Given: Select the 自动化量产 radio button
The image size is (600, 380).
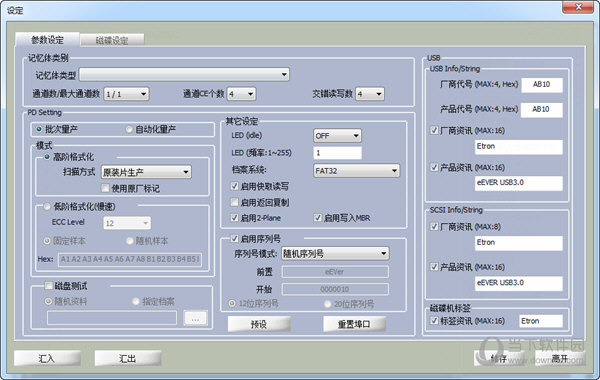Looking at the screenshot, I should [129, 129].
